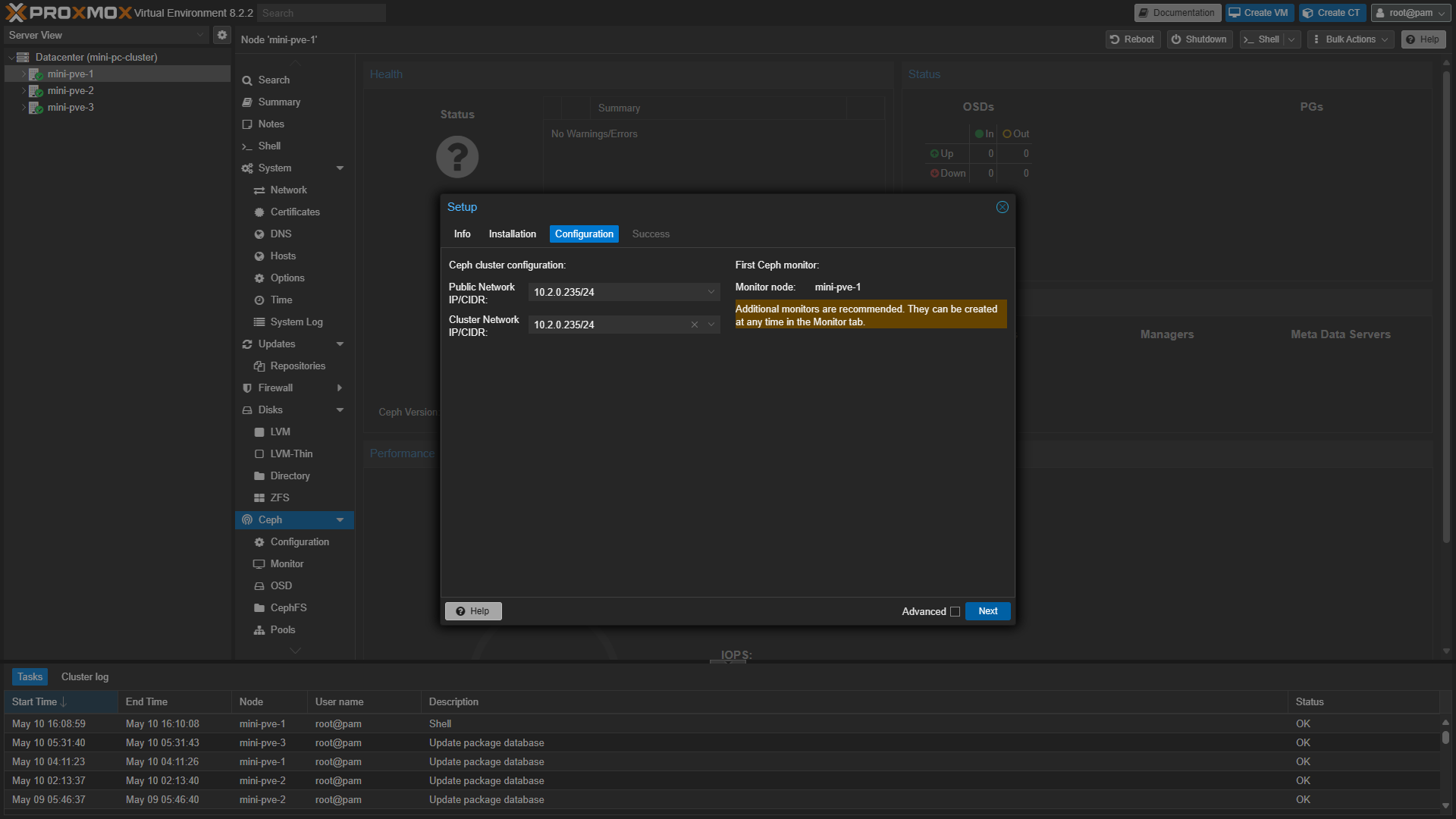Enable the Advanced checkbox
Screen dimensions: 1456x819
(x=955, y=612)
